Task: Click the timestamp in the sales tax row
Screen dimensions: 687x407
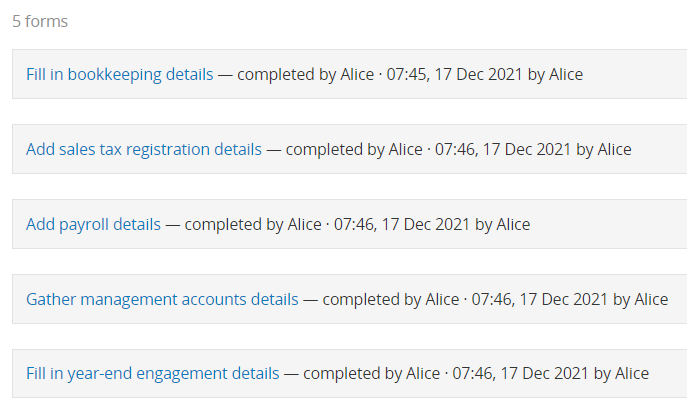Action: coord(503,149)
